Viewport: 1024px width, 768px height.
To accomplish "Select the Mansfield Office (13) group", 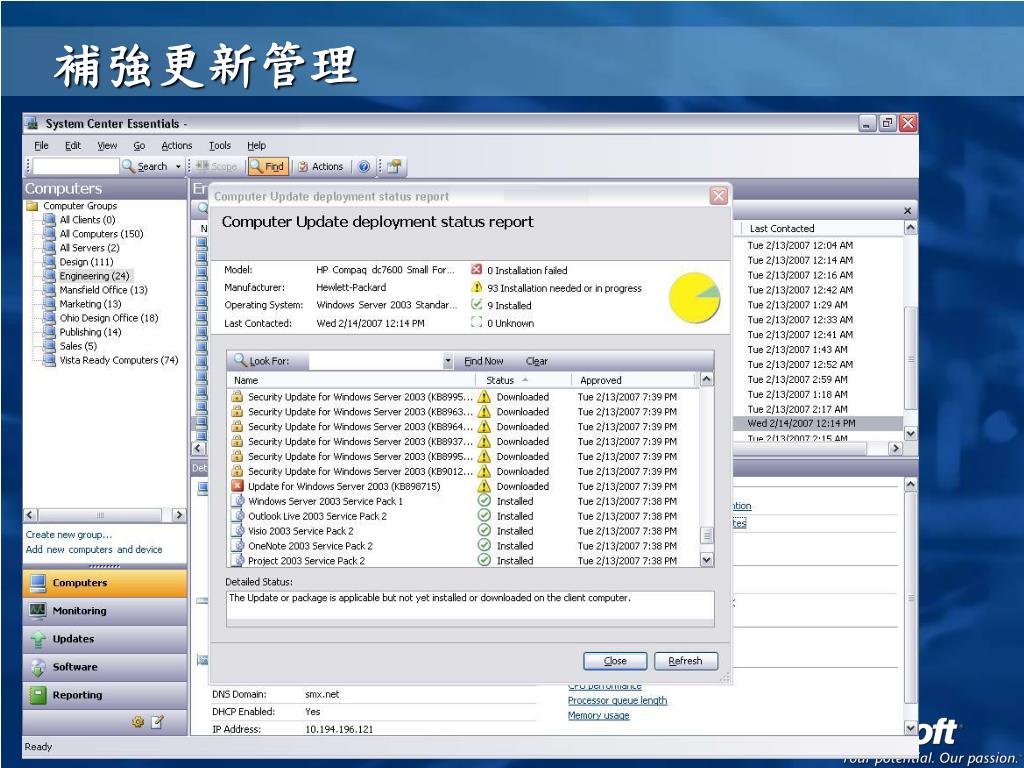I will [x=103, y=290].
